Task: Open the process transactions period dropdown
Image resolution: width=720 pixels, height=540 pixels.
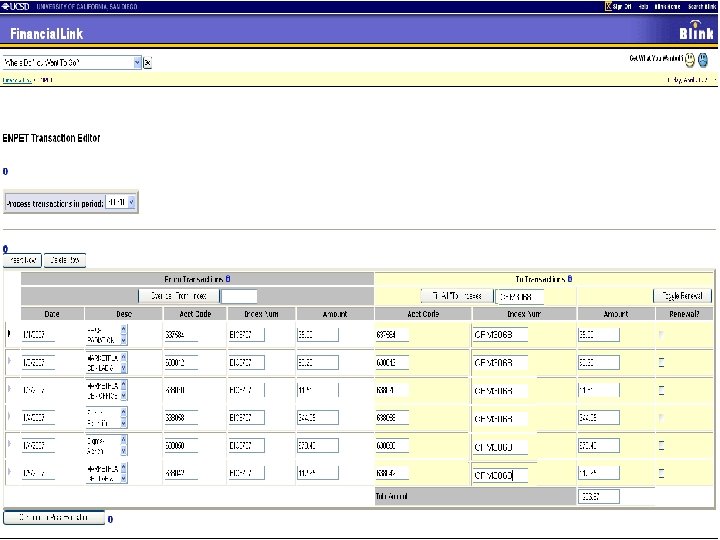Action: click(132, 203)
